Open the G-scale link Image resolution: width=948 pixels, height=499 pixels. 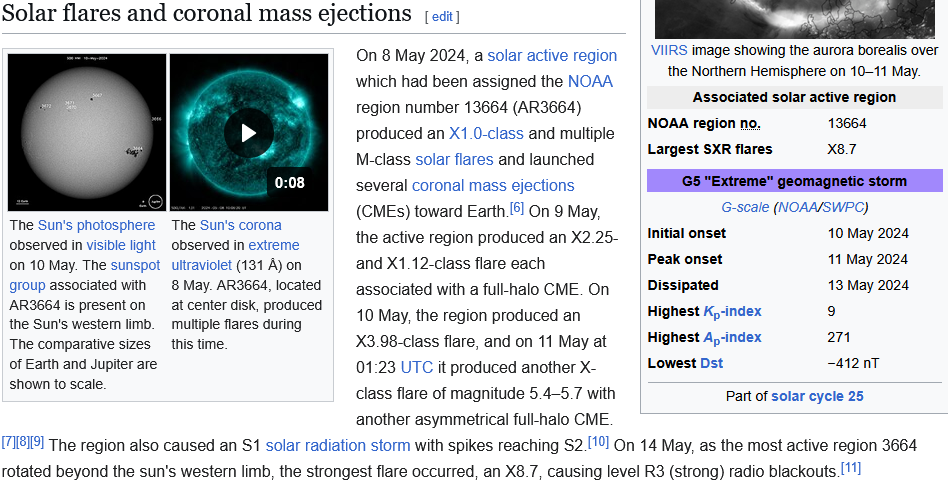coord(745,207)
